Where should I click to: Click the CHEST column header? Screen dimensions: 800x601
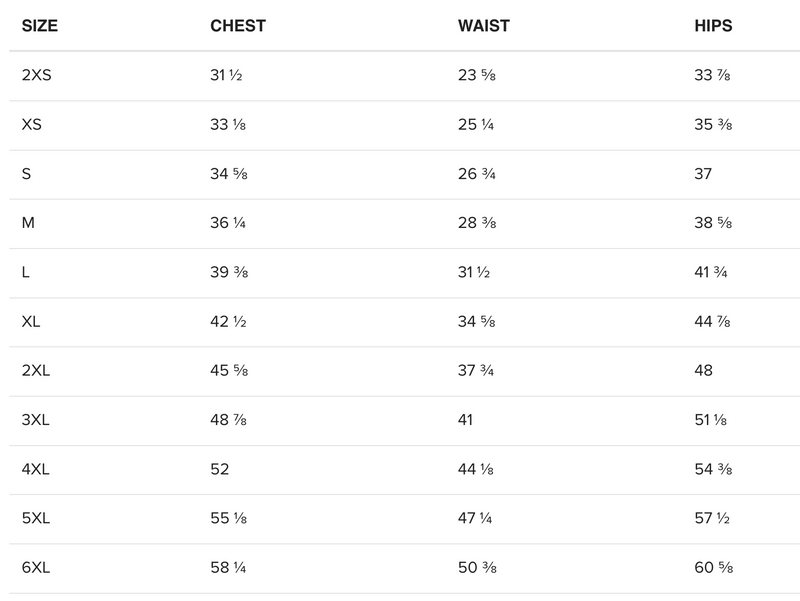point(238,26)
